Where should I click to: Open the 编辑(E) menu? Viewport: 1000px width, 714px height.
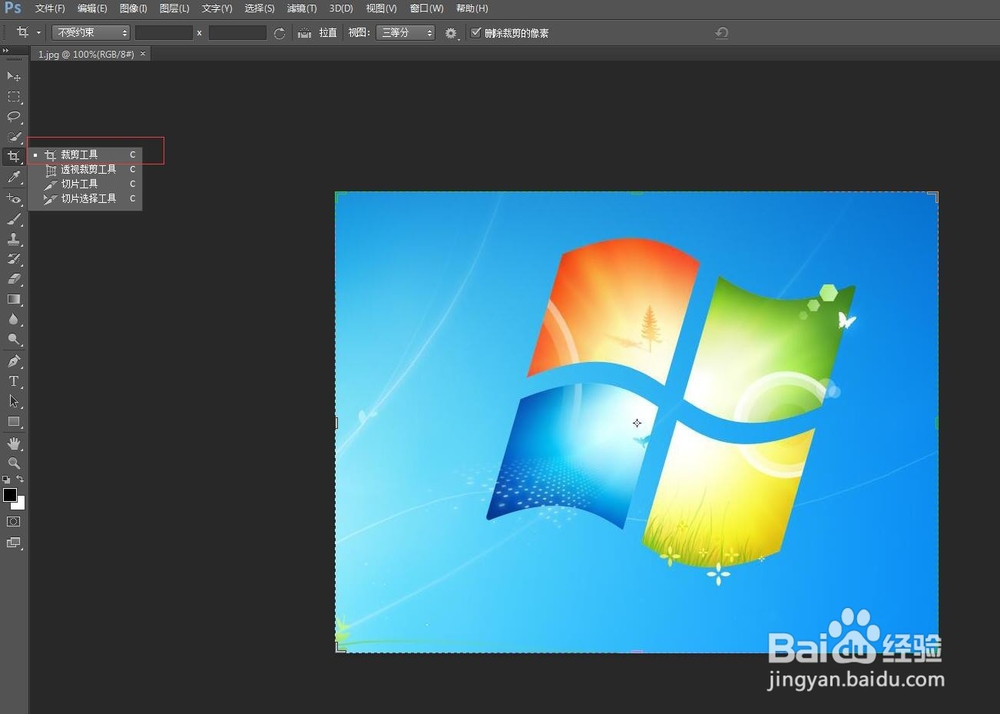92,8
